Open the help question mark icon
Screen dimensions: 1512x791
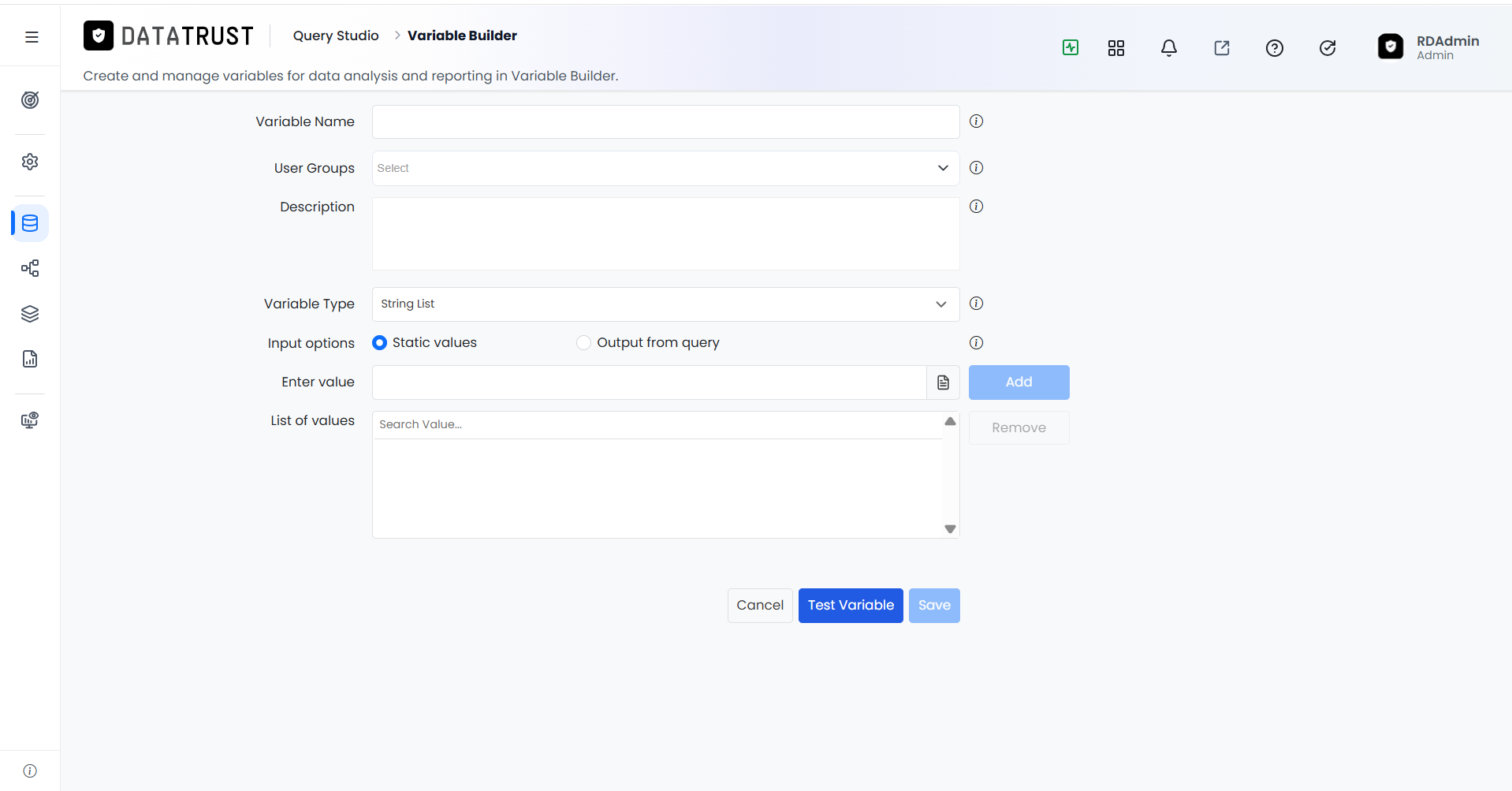[x=1275, y=48]
